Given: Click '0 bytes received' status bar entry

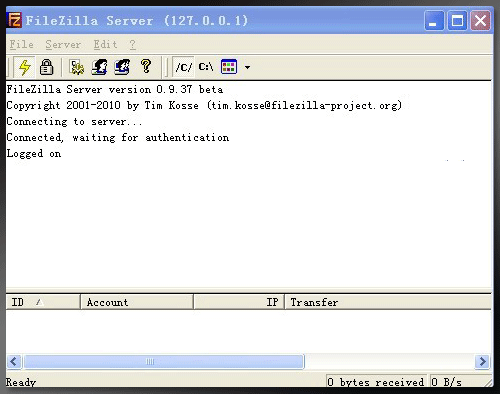Looking at the screenshot, I should (x=376, y=382).
